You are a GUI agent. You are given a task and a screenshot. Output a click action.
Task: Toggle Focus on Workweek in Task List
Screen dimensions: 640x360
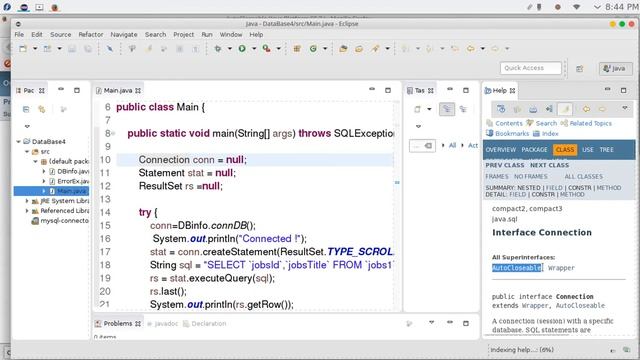click(x=463, y=109)
